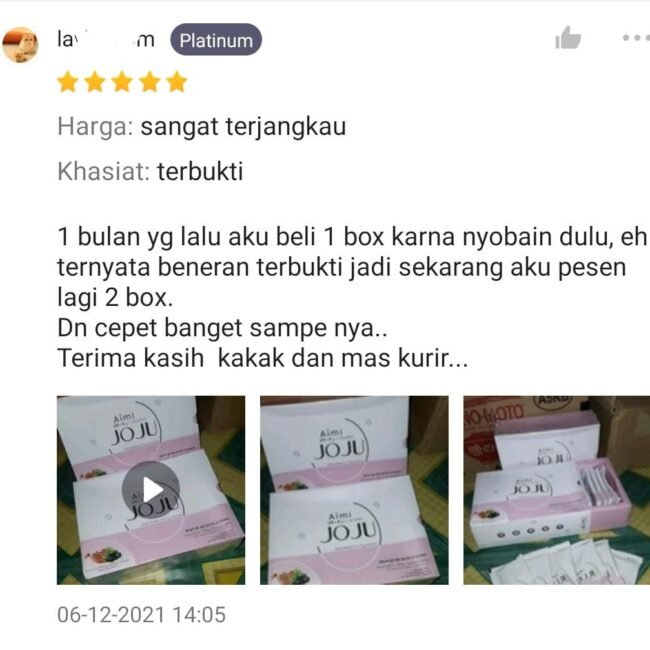Screen dimensions: 650x650
Task: Click the fourth rating star
Action: point(150,82)
